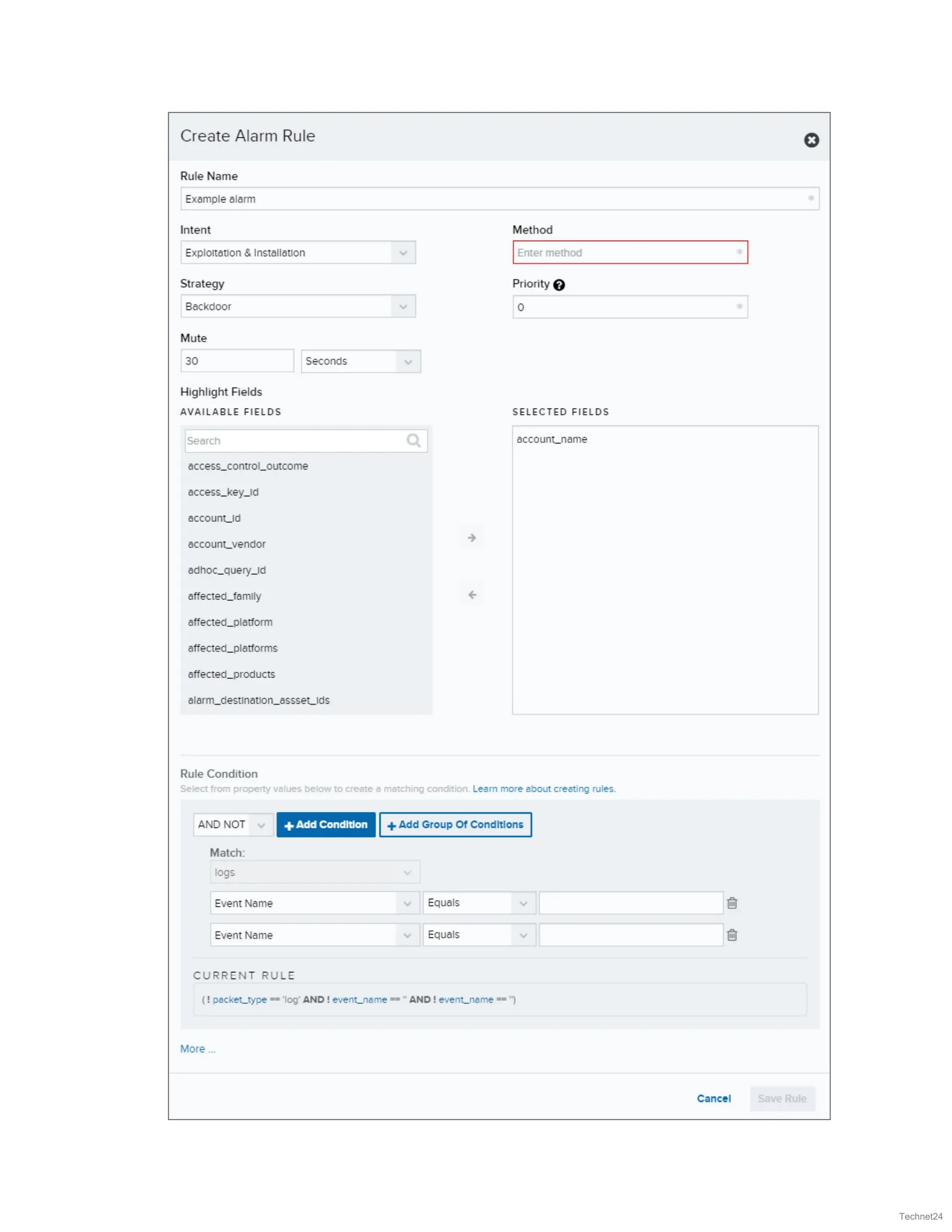The width and height of the screenshot is (952, 1232).
Task: Click the Priority help question mark icon
Action: coord(559,285)
